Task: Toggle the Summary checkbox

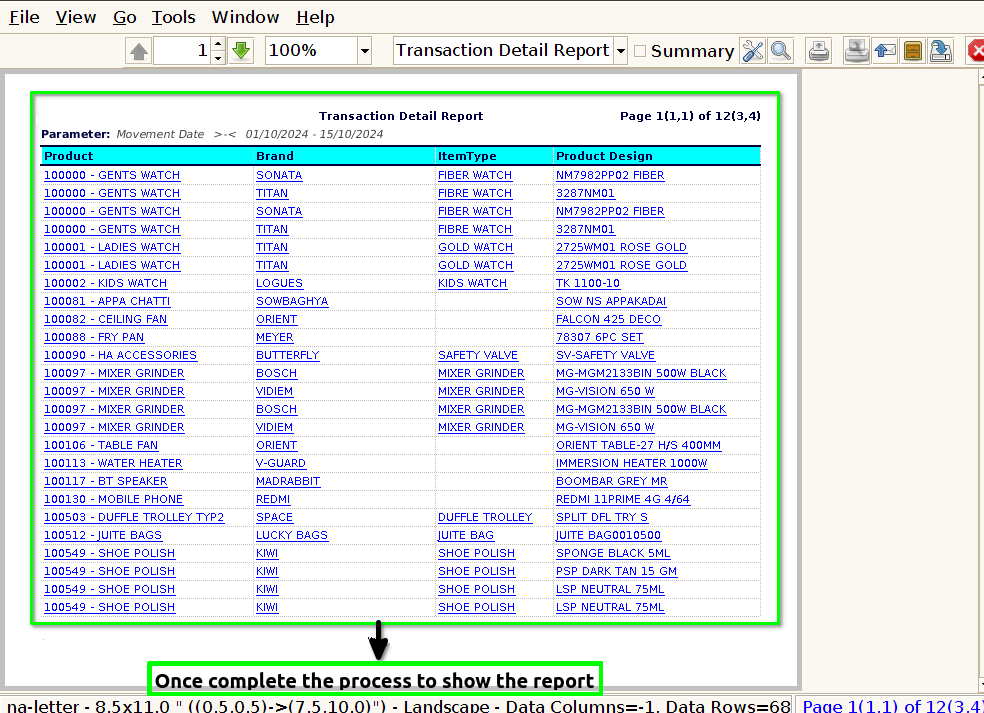Action: tap(640, 51)
